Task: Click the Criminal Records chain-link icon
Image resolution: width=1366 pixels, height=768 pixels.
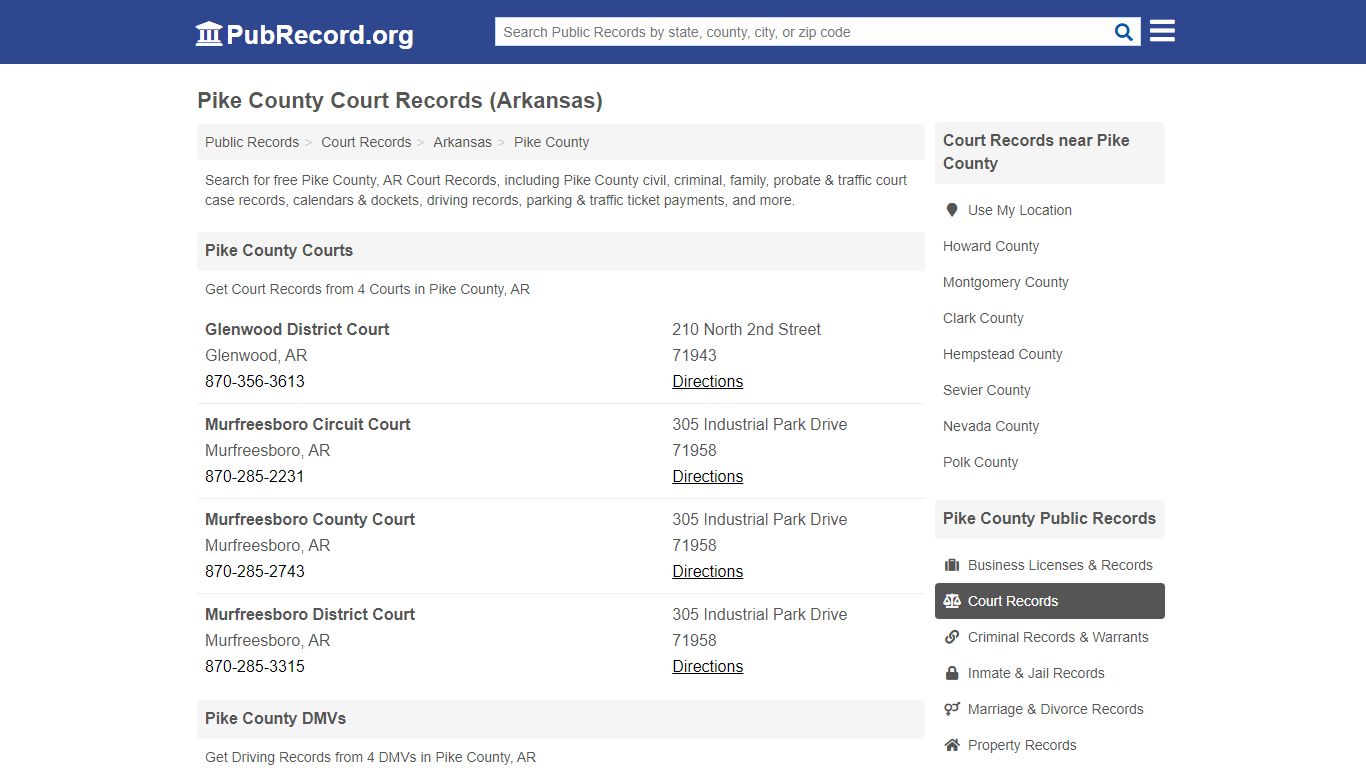Action: pyautogui.click(x=952, y=637)
